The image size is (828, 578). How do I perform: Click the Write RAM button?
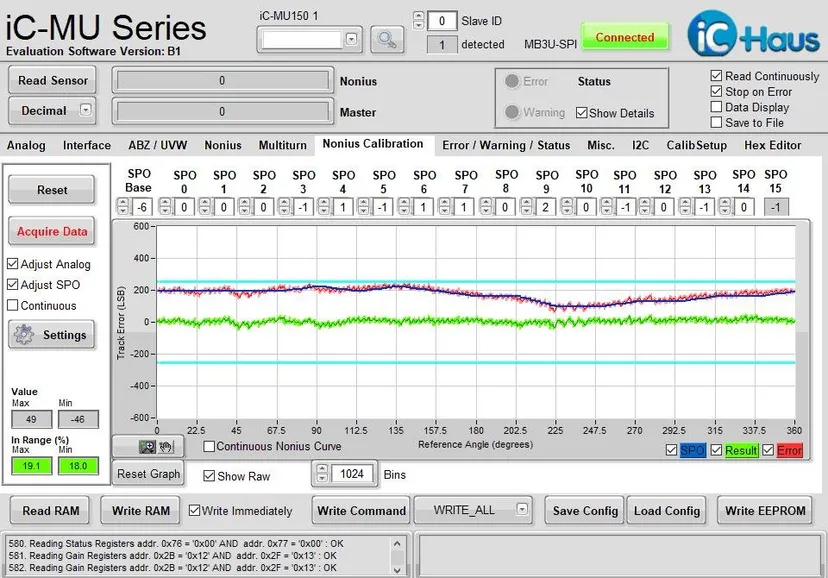140,510
